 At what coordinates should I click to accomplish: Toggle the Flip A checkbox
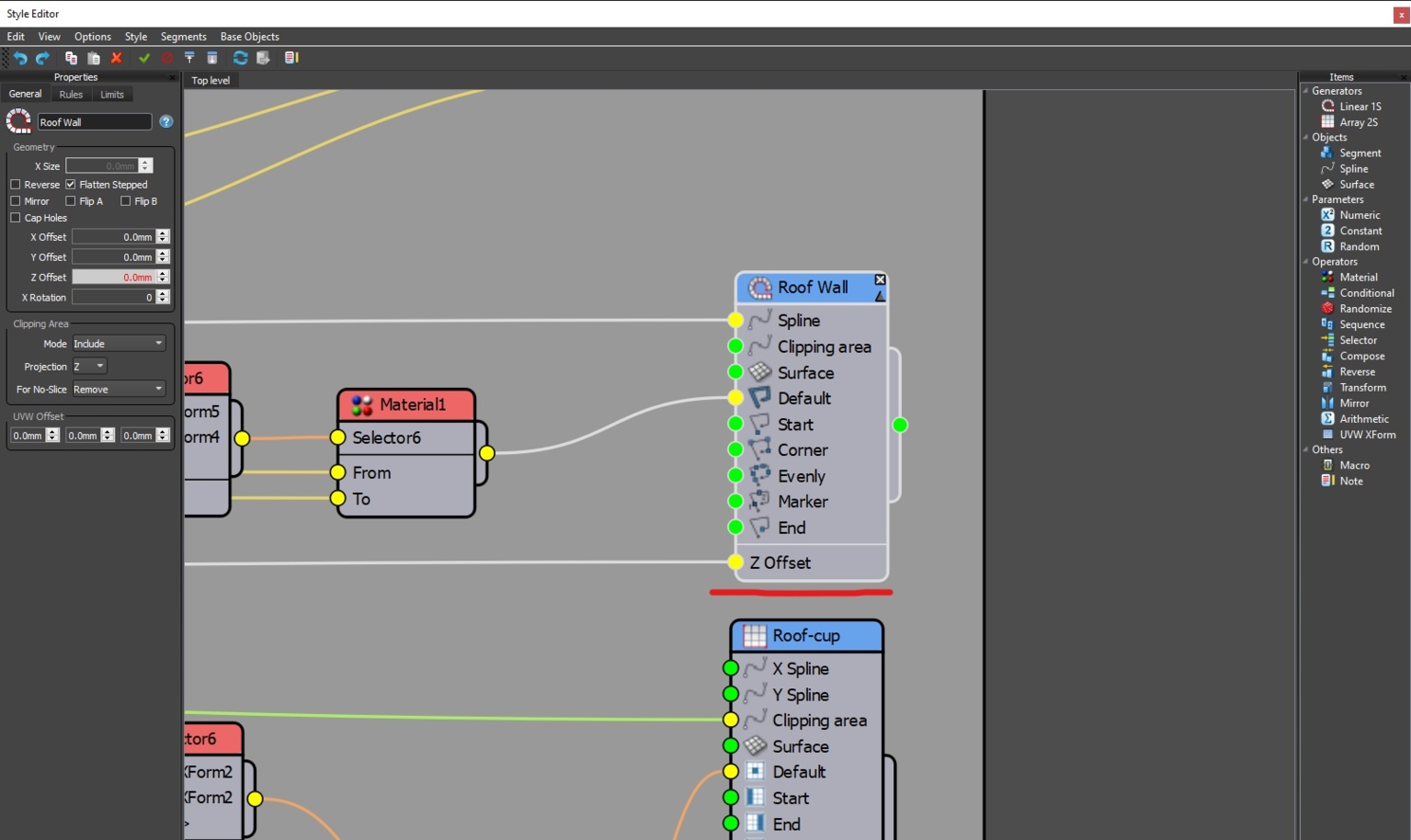point(70,201)
